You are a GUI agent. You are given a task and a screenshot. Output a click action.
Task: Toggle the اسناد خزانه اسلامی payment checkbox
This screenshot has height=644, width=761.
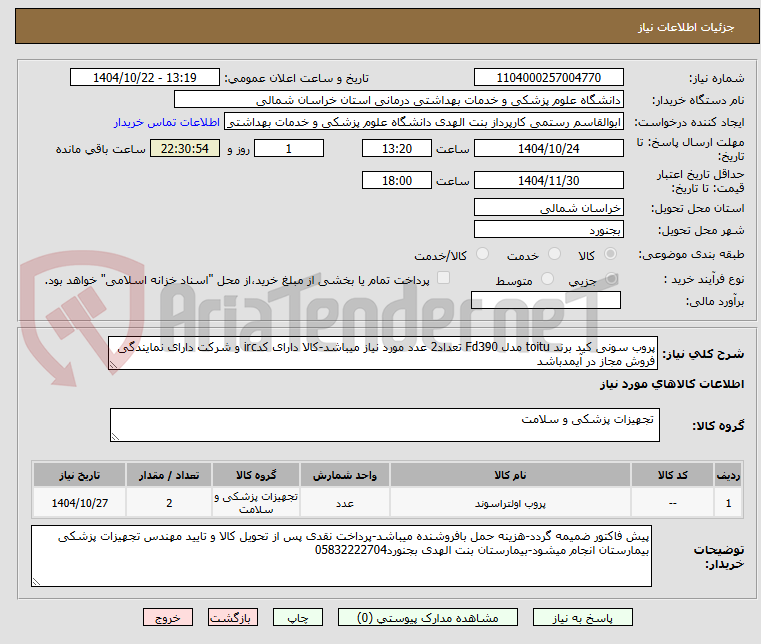[x=444, y=278]
